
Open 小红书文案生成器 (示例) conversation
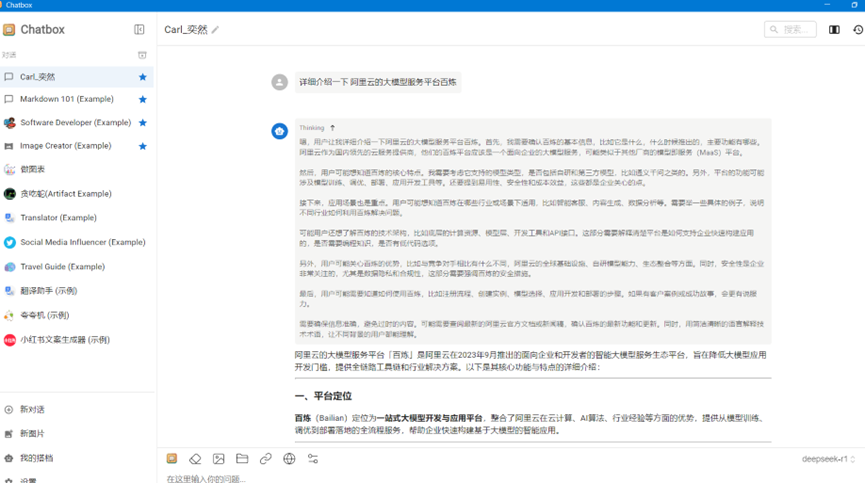[77, 340]
